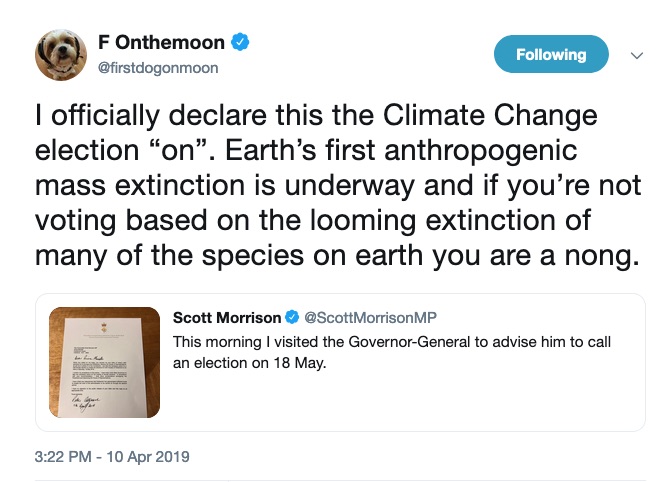Screen dimensions: 665x482
Task: Open the F Onthemoon profile name
Action: pos(165,43)
